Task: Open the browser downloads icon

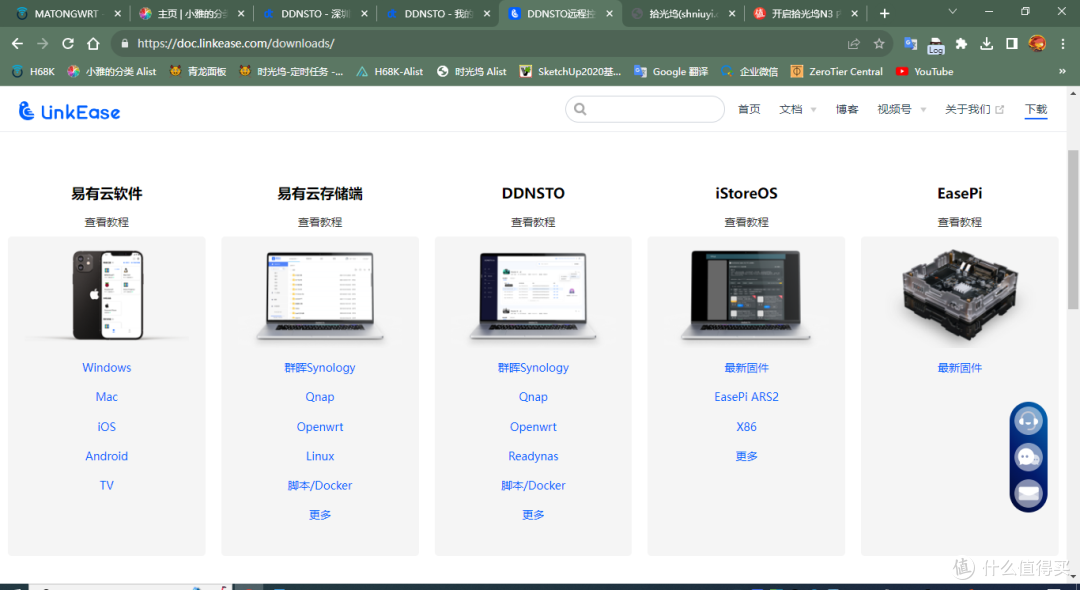Action: point(986,43)
